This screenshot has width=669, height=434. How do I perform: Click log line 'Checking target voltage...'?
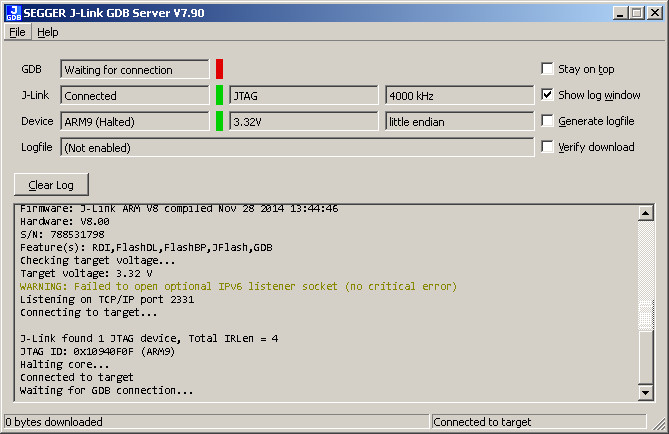coord(98,260)
